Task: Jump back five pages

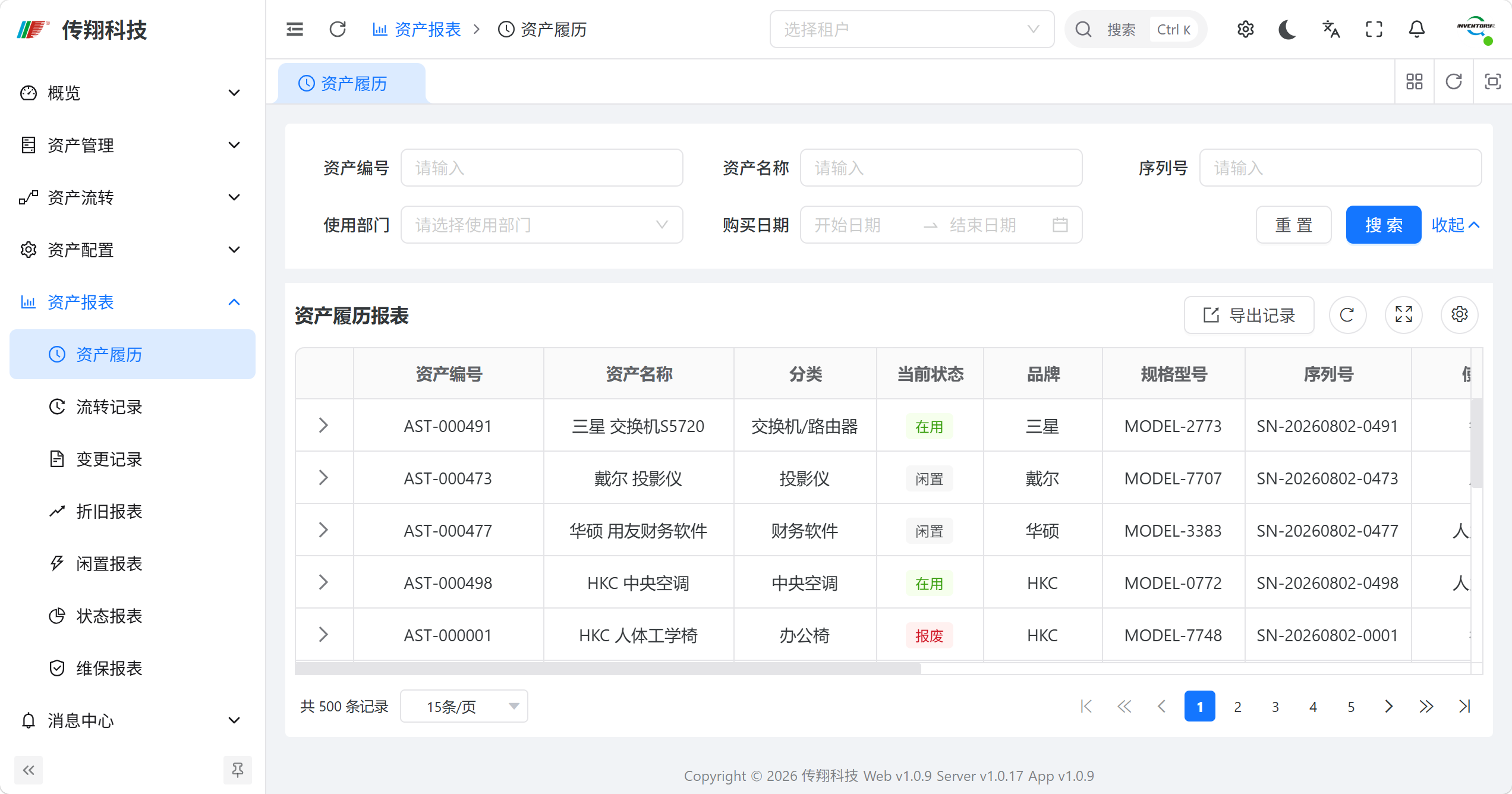Action: 1124,707
